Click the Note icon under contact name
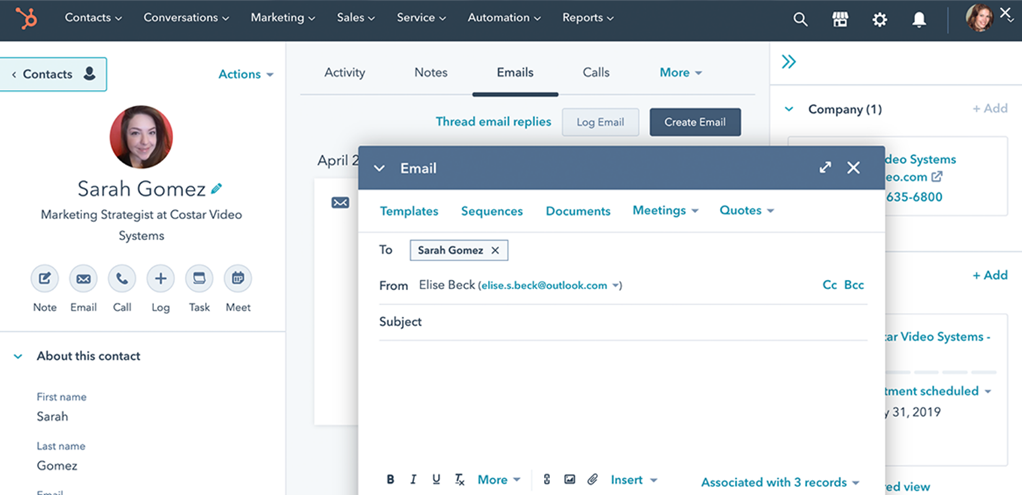The height and width of the screenshot is (495, 1022). click(x=45, y=279)
